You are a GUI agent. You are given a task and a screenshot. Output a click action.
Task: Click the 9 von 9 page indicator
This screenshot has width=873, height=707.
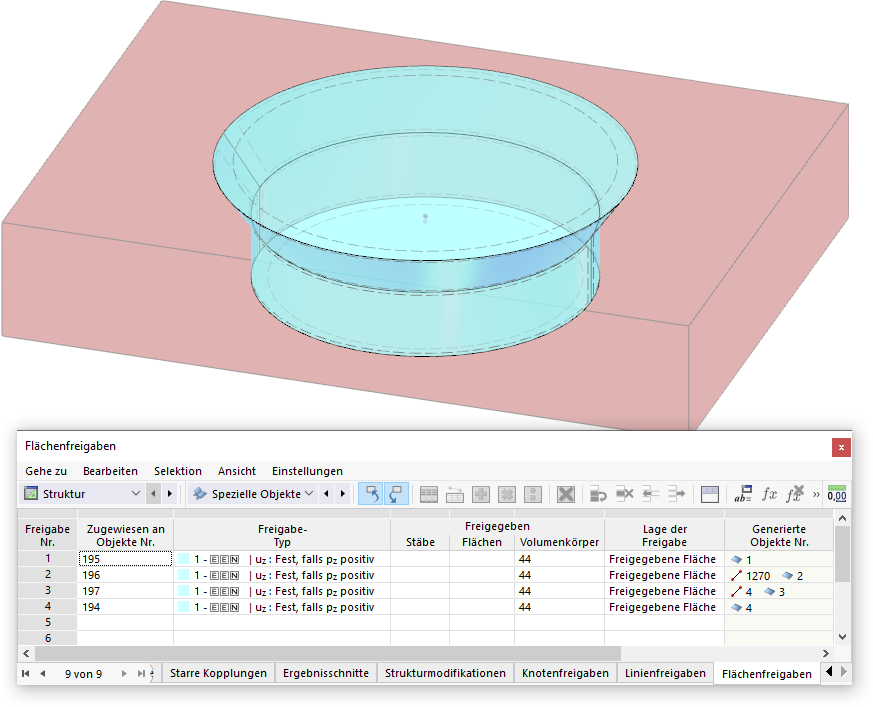pyautogui.click(x=84, y=674)
